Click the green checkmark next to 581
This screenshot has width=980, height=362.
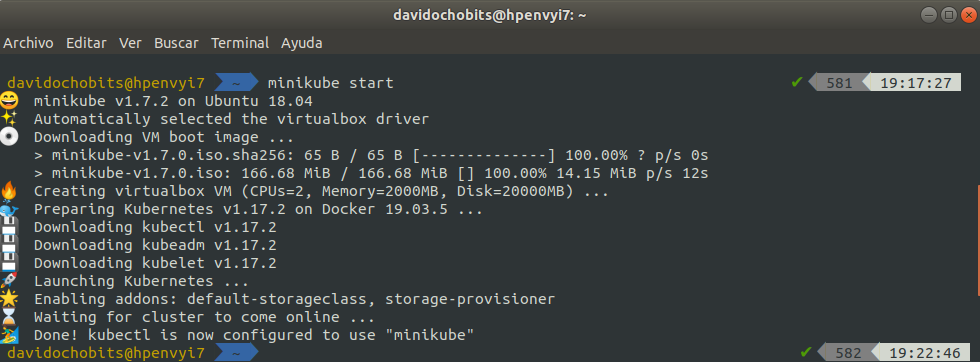pyautogui.click(x=797, y=82)
